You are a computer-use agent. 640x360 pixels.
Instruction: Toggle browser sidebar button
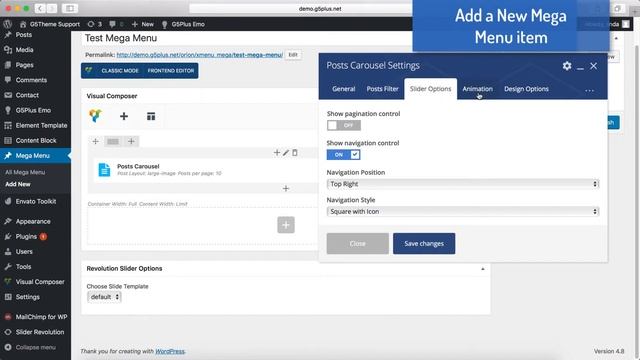pyautogui.click(x=70, y=8)
